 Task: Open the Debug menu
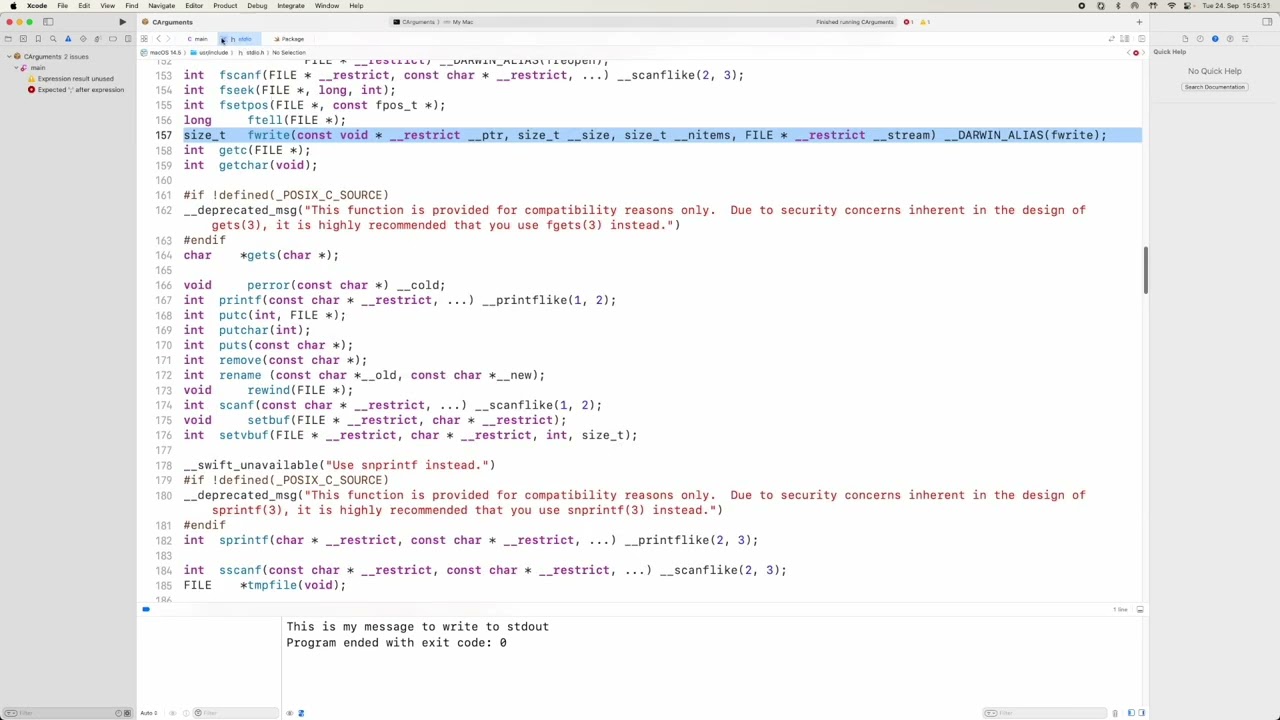coord(257,6)
